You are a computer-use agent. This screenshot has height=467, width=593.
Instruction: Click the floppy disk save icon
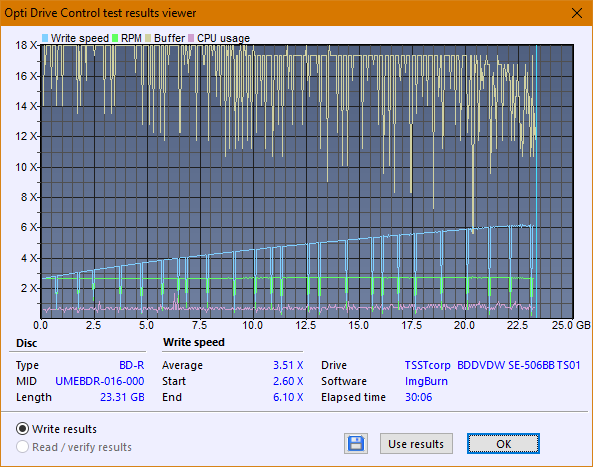pos(356,444)
